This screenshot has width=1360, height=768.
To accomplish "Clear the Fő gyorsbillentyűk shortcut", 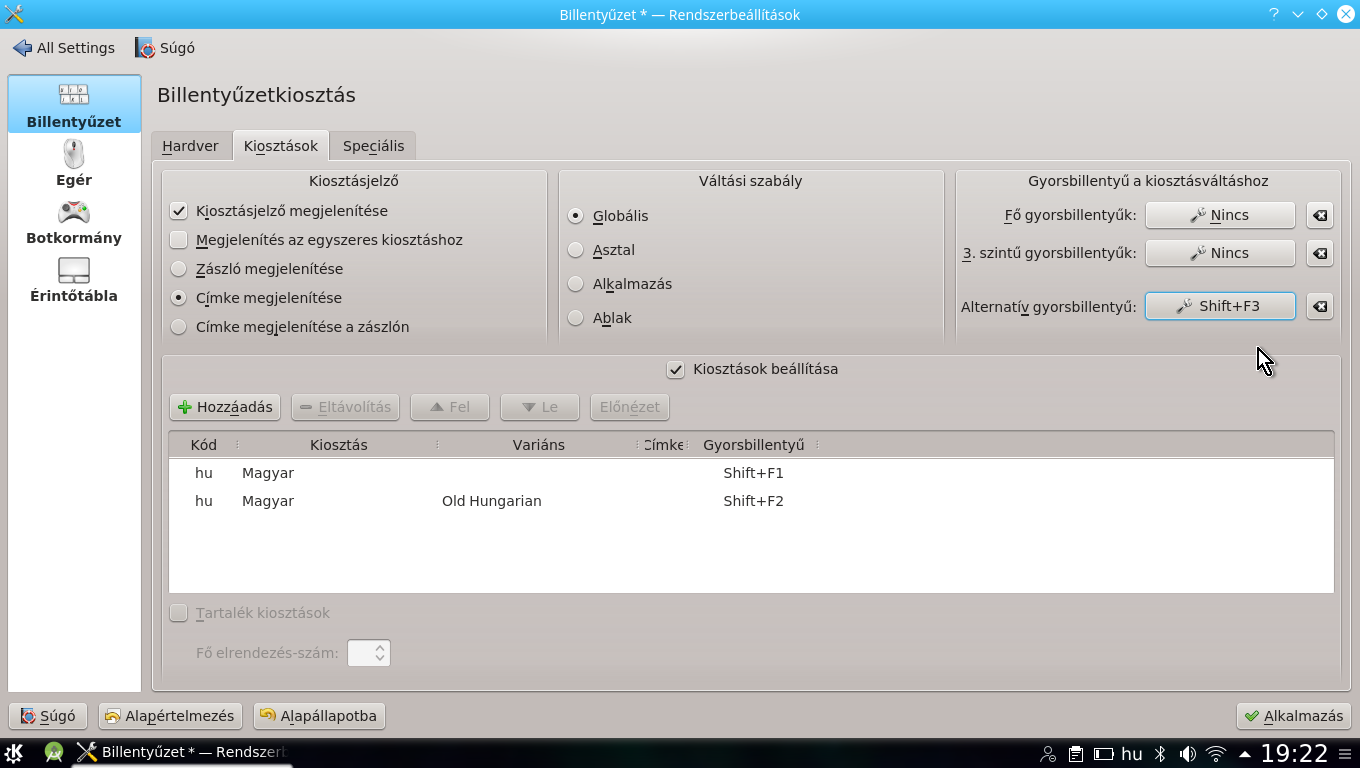I will coord(1319,215).
